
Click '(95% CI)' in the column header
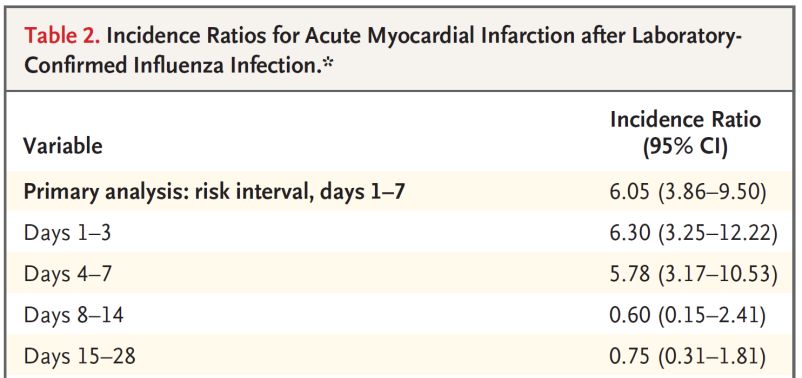[x=685, y=148]
